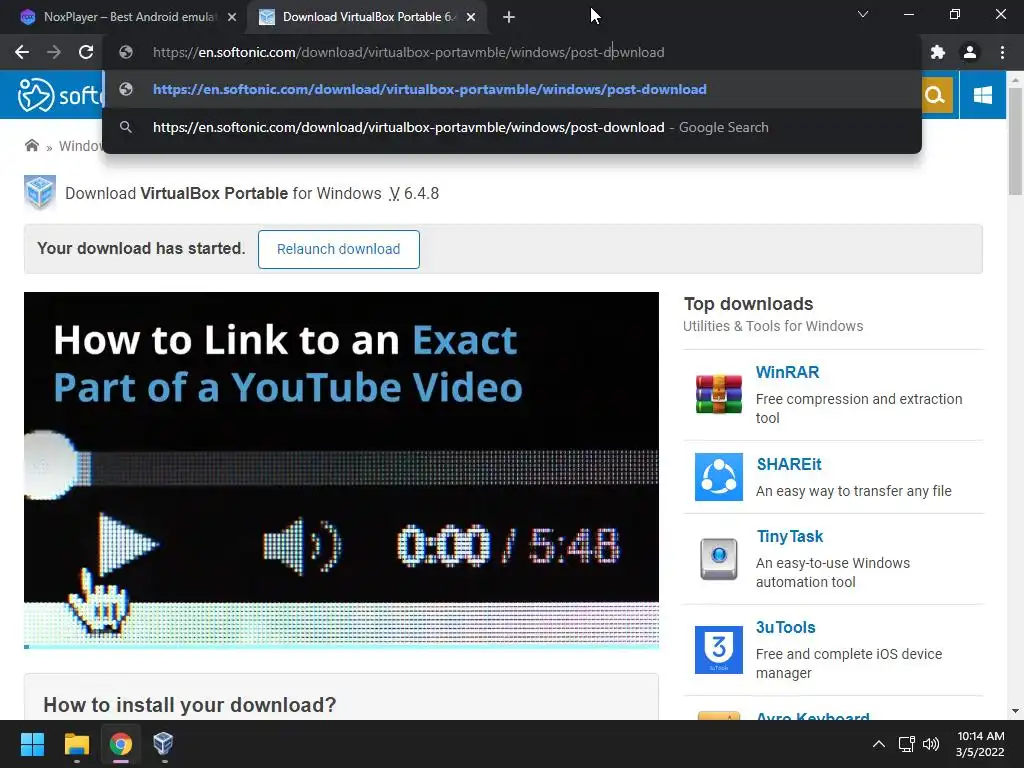Click the 'Your download has started.' text
This screenshot has height=768, width=1024.
tap(141, 248)
